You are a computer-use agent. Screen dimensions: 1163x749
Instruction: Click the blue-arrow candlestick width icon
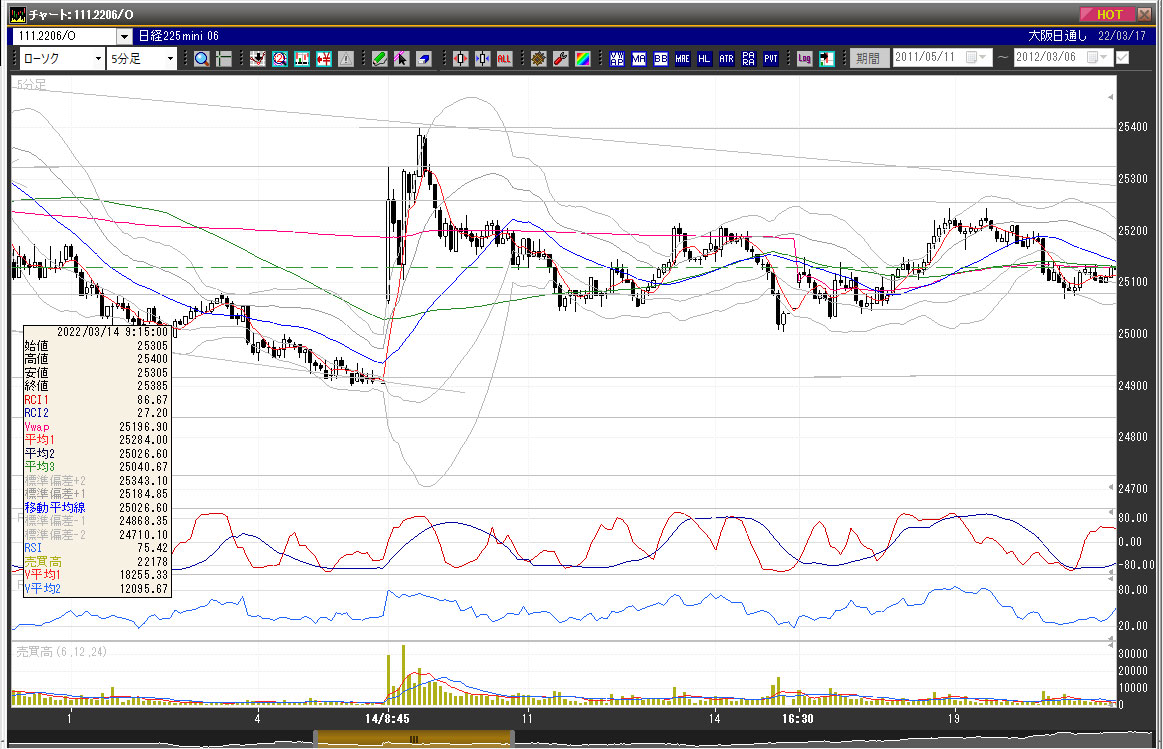click(x=483, y=59)
